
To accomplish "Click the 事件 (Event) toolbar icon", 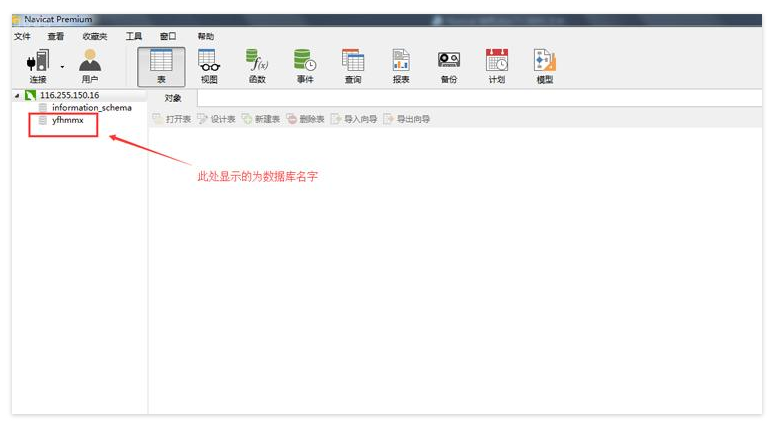I will (305, 65).
